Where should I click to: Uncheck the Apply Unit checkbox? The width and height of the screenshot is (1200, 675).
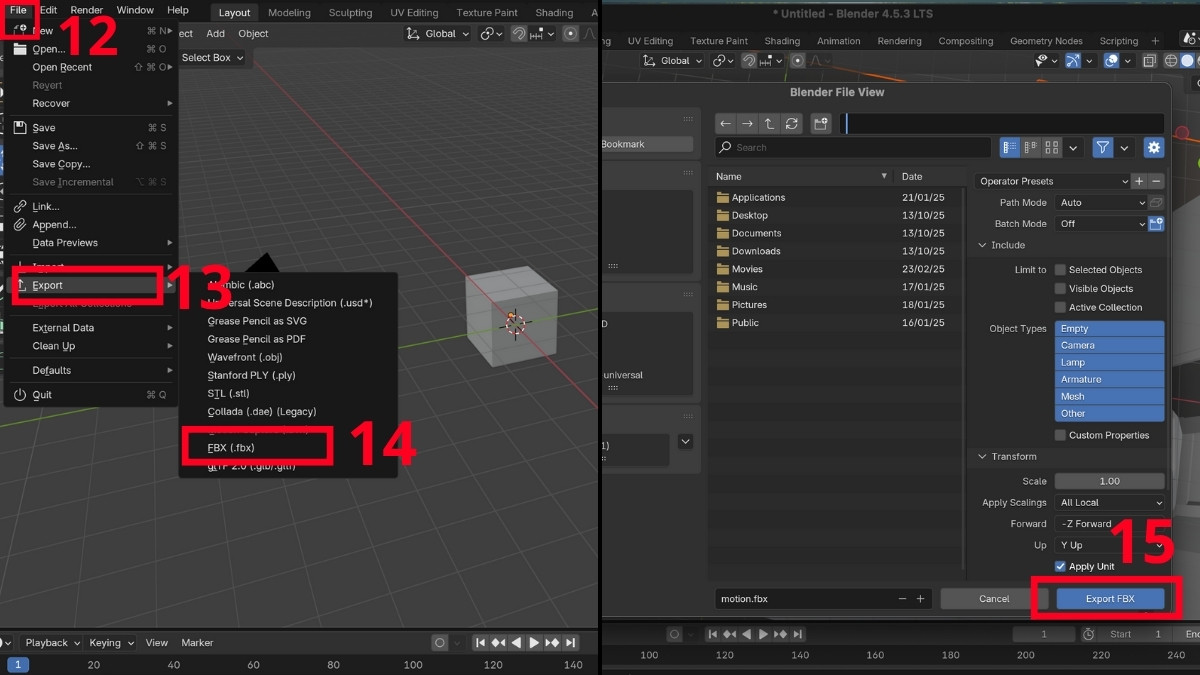click(1060, 566)
